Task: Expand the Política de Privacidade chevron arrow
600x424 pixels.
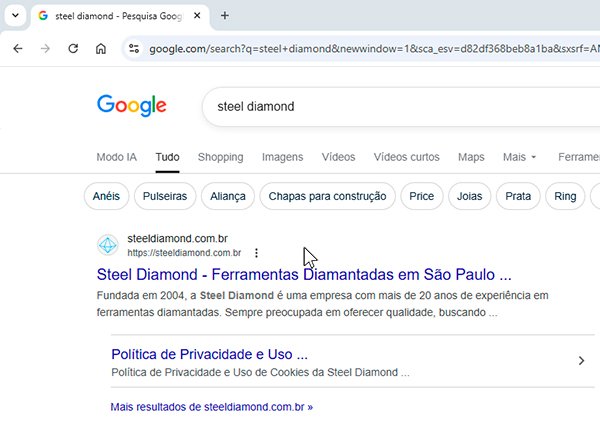Action: pos(581,360)
